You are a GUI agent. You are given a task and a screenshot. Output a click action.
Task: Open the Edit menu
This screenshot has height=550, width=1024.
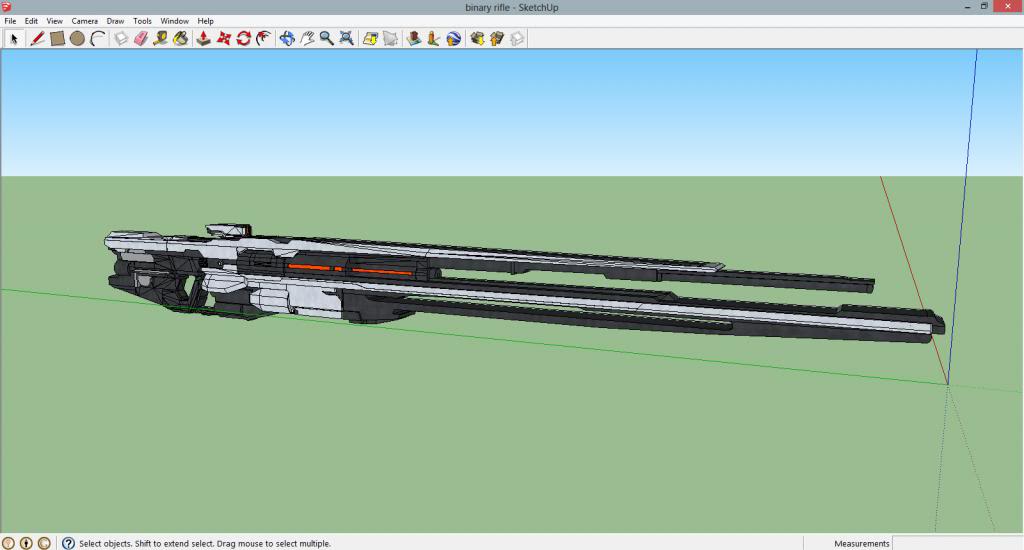[31, 21]
